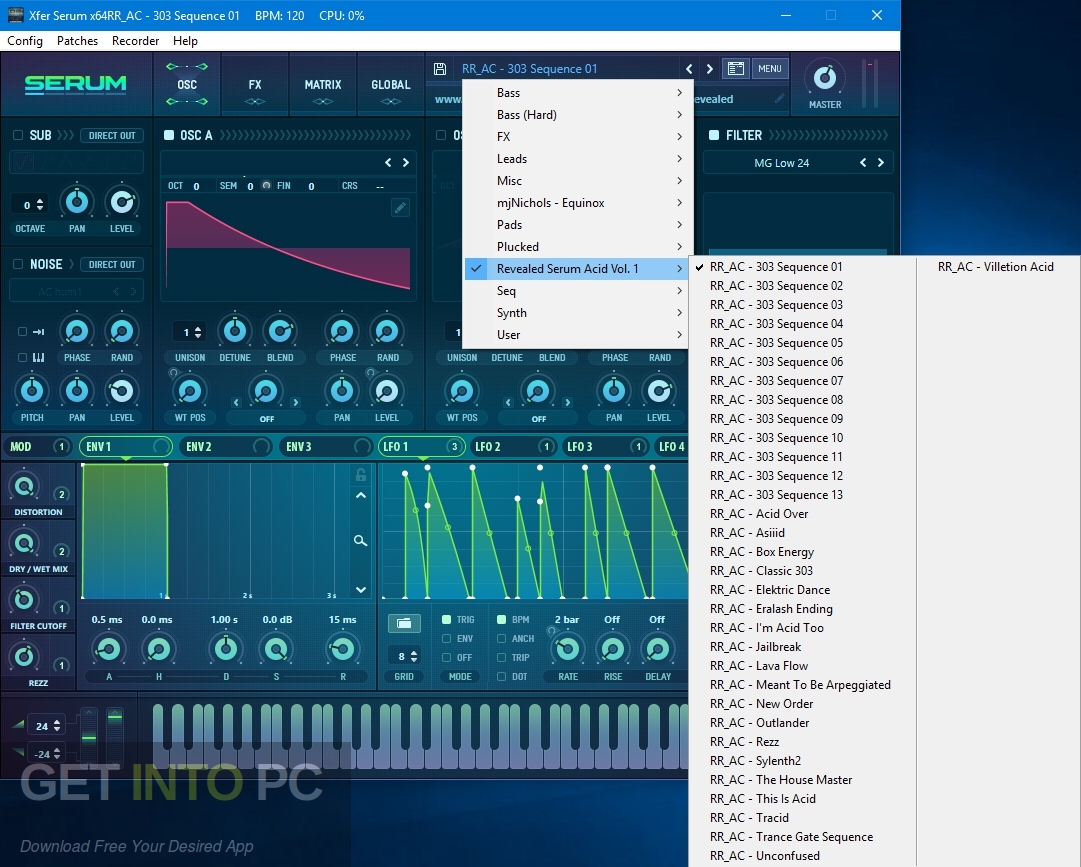Click NOISE DIRECT OUT button
The height and width of the screenshot is (867, 1081).
[112, 264]
